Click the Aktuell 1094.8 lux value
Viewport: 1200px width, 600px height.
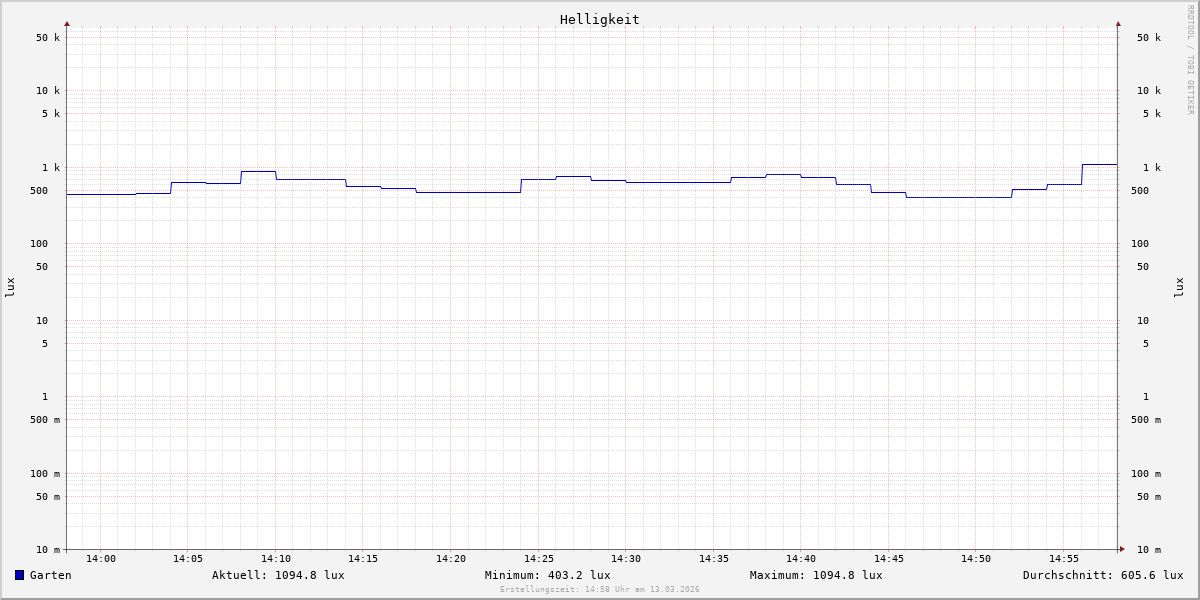[278, 575]
